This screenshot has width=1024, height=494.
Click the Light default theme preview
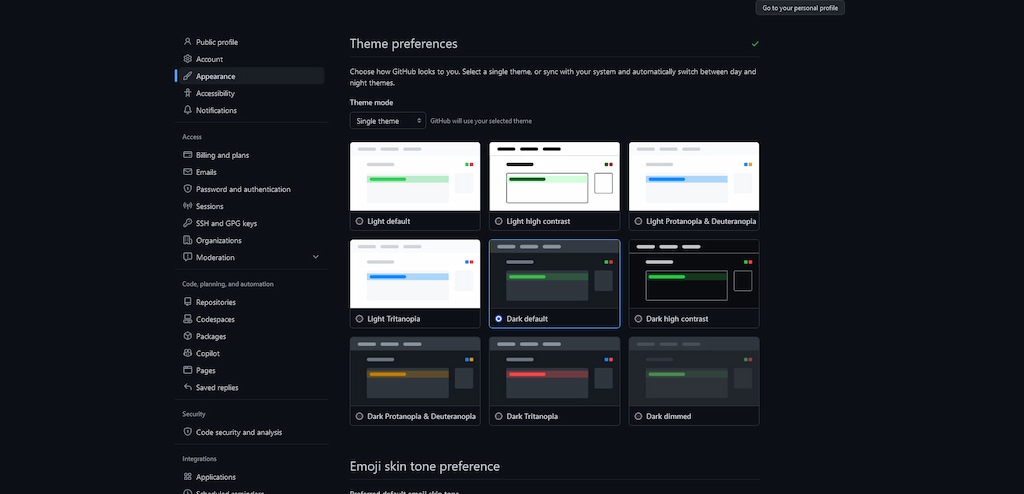415,176
